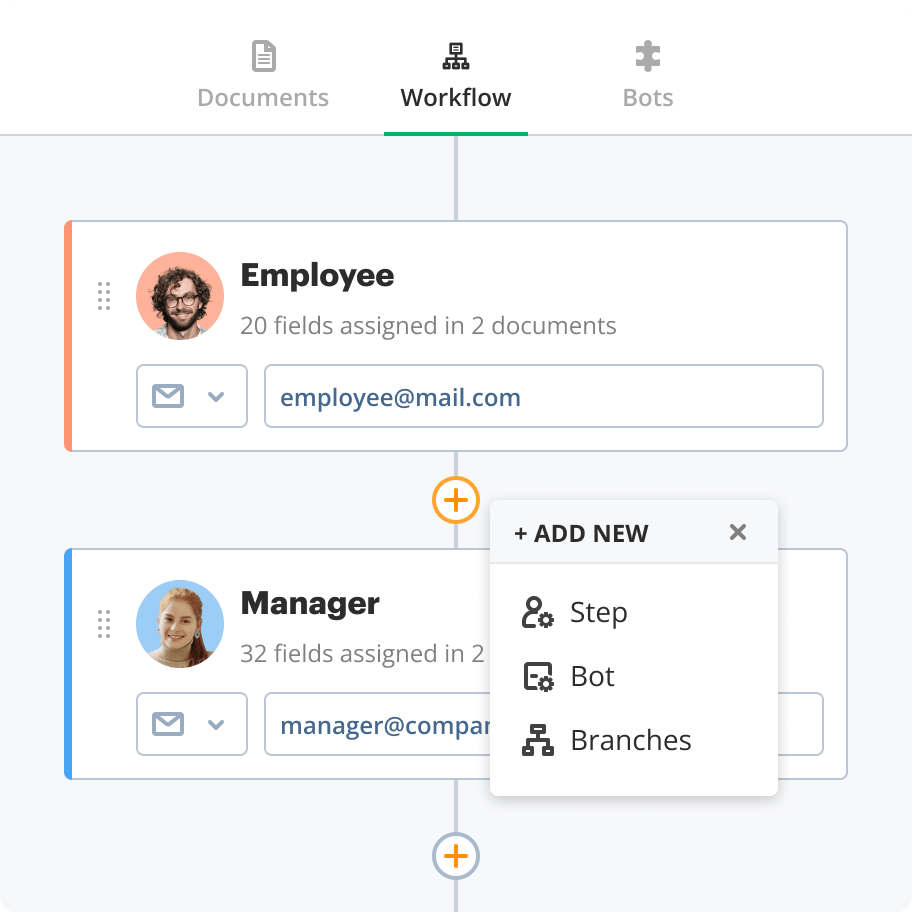Click the drag handle on the Employee step

point(104,296)
